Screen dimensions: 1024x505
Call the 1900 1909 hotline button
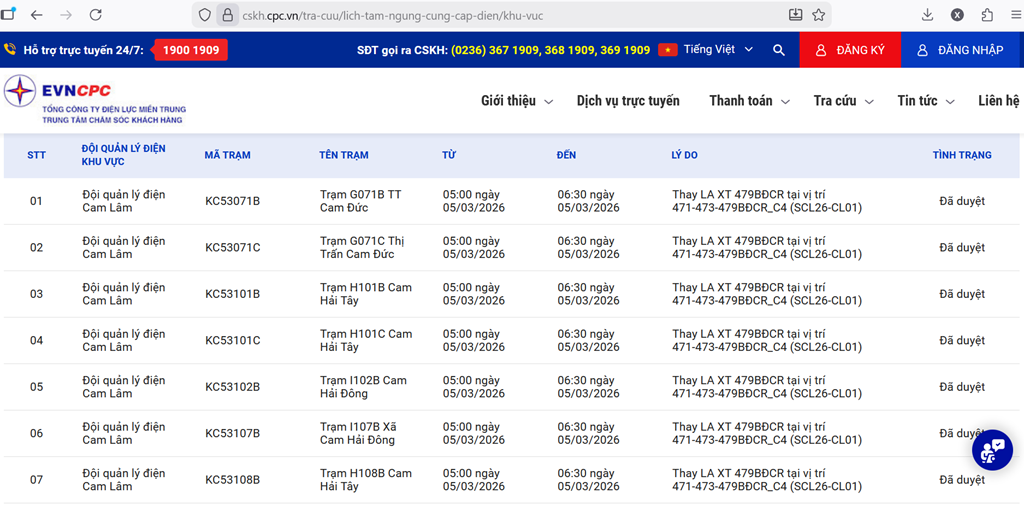click(x=190, y=50)
